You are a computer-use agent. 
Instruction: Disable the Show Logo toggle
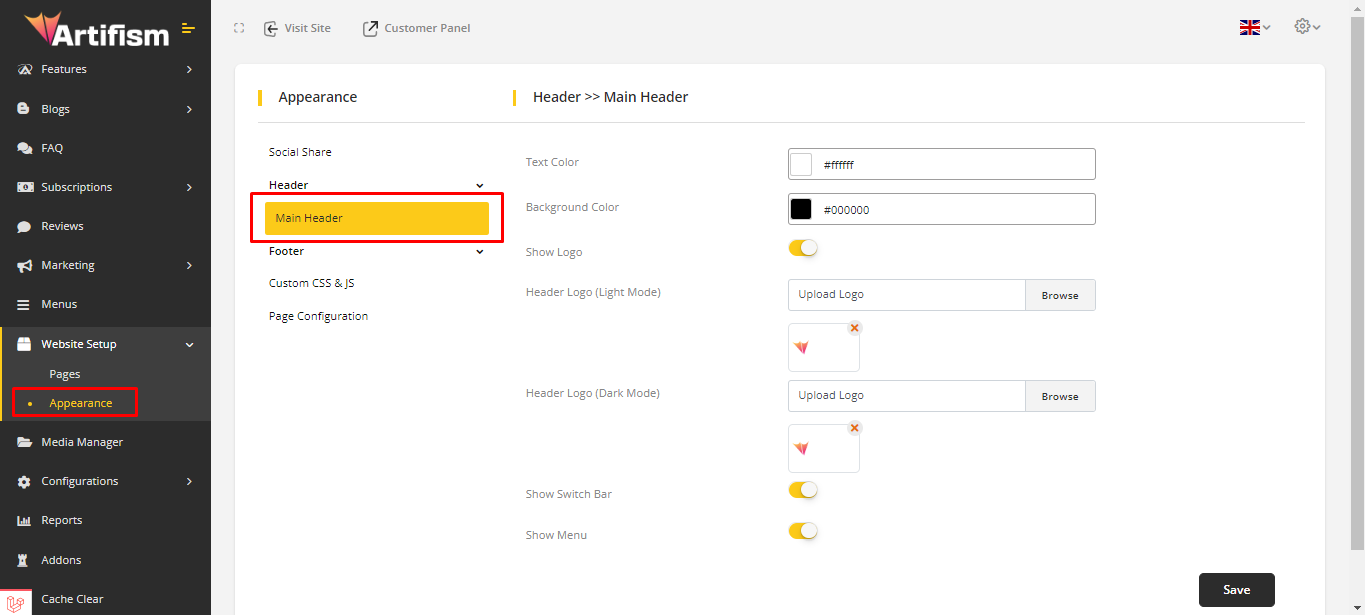point(803,248)
